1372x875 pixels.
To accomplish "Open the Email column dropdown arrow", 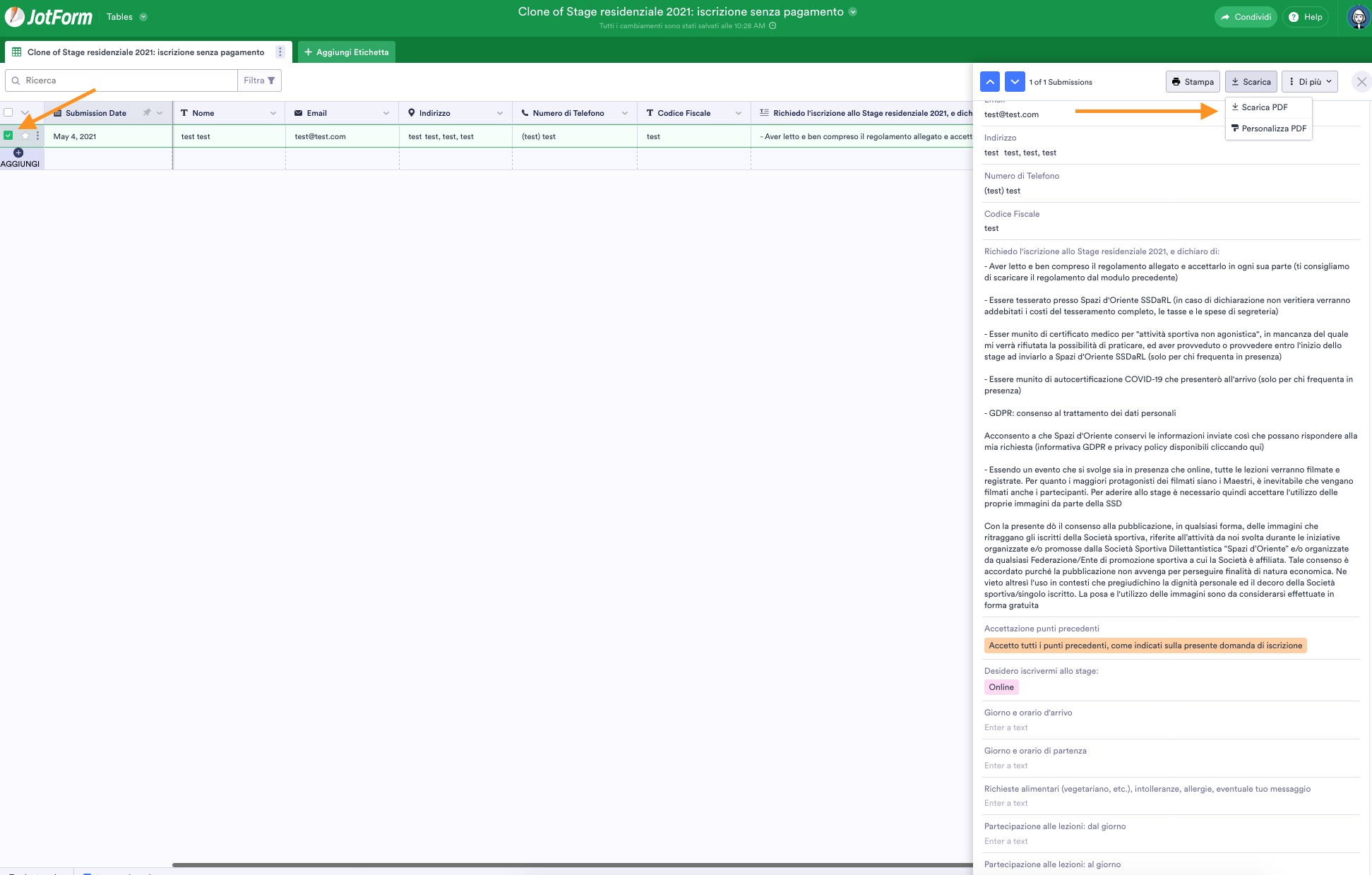I will pos(386,112).
